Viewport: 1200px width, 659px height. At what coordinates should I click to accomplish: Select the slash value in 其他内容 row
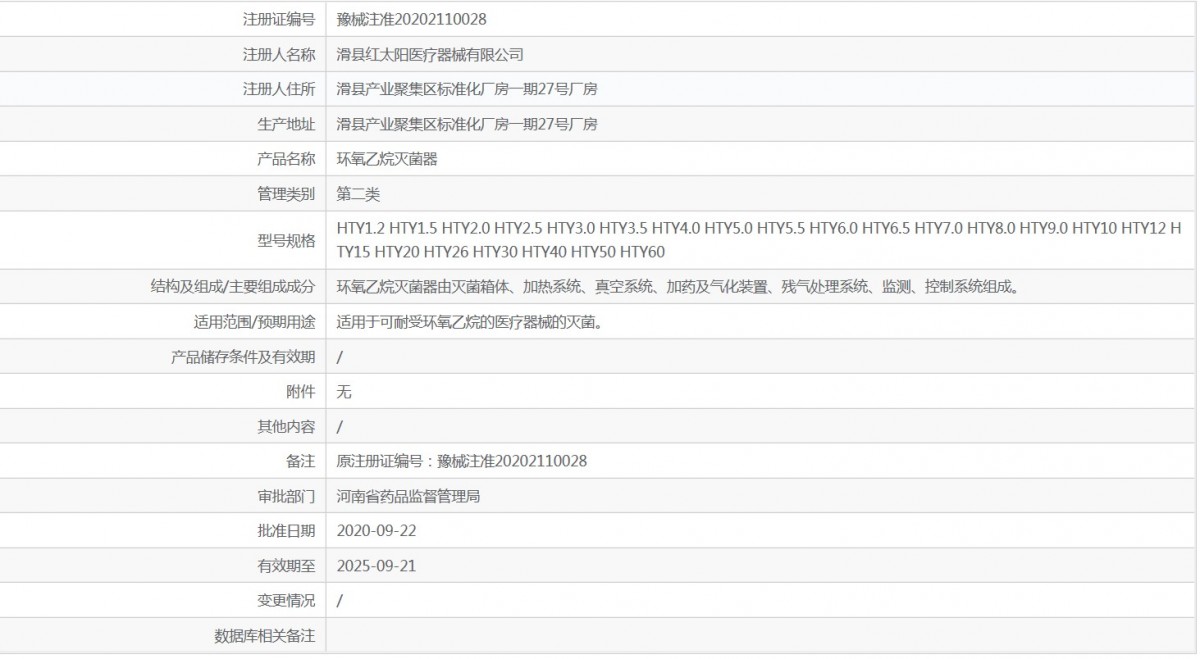tap(340, 427)
